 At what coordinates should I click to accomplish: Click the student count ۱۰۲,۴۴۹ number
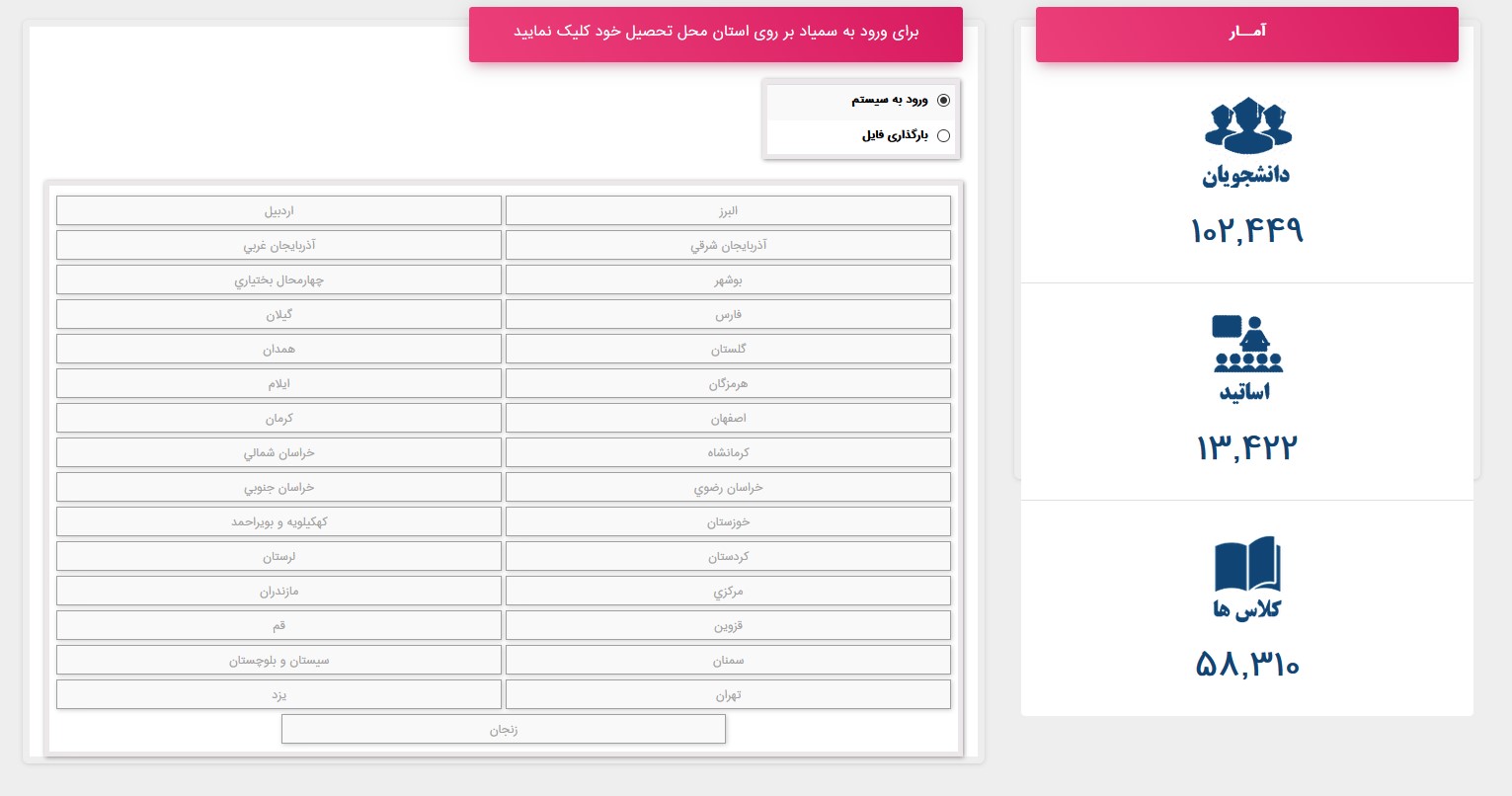pos(1247,230)
